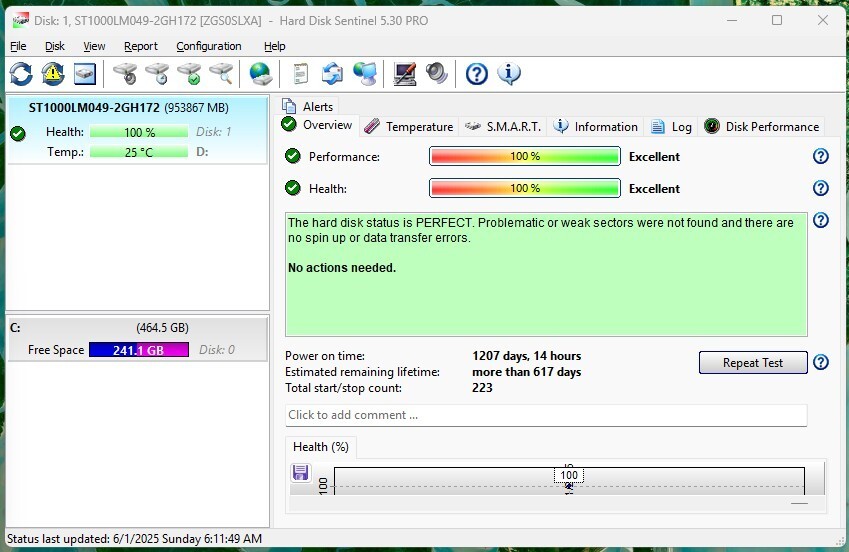Viewport: 849px width, 552px height.
Task: Switch to the Alerts tab
Action: pyautogui.click(x=308, y=106)
